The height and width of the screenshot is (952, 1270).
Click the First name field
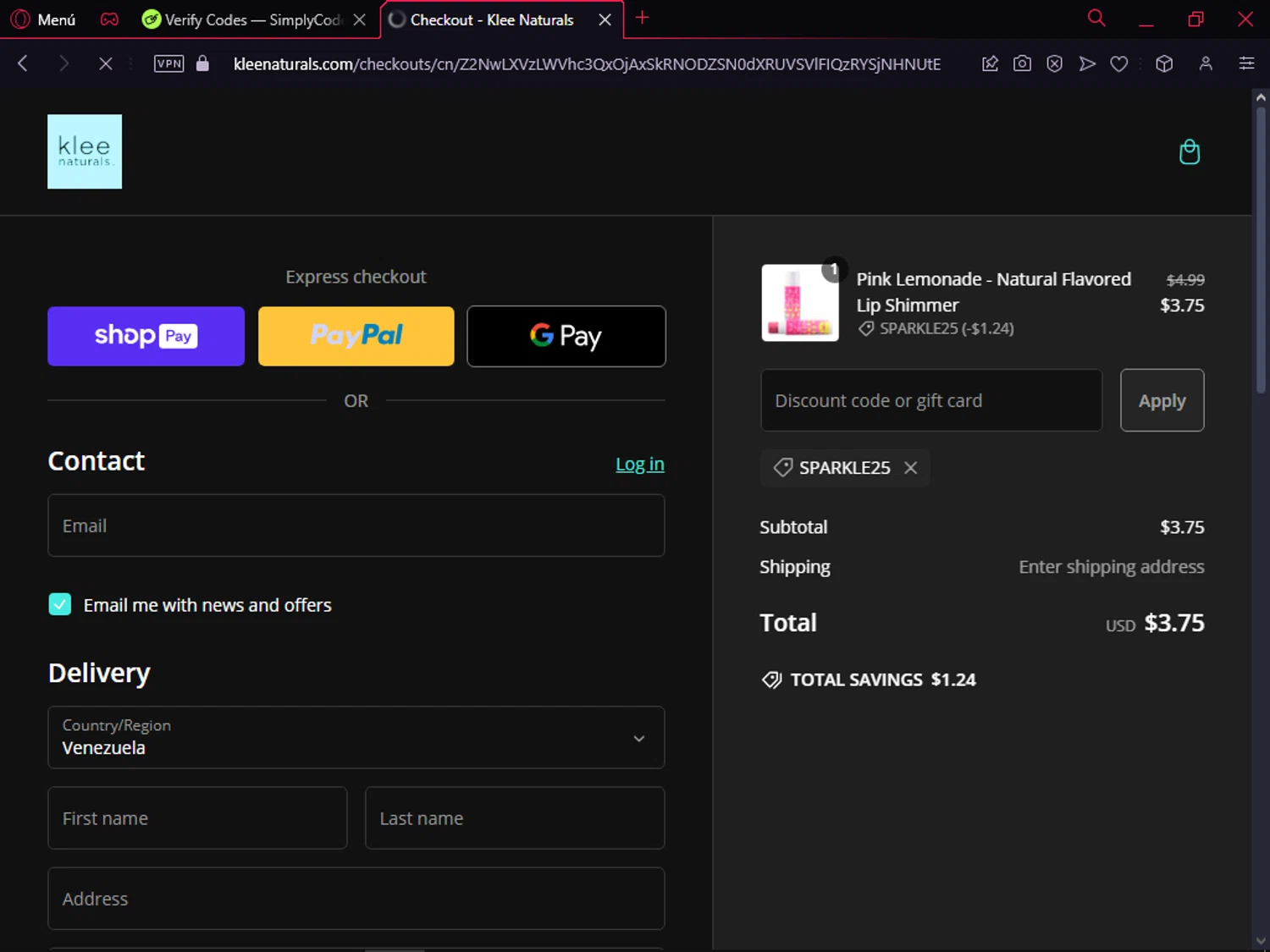coord(197,818)
